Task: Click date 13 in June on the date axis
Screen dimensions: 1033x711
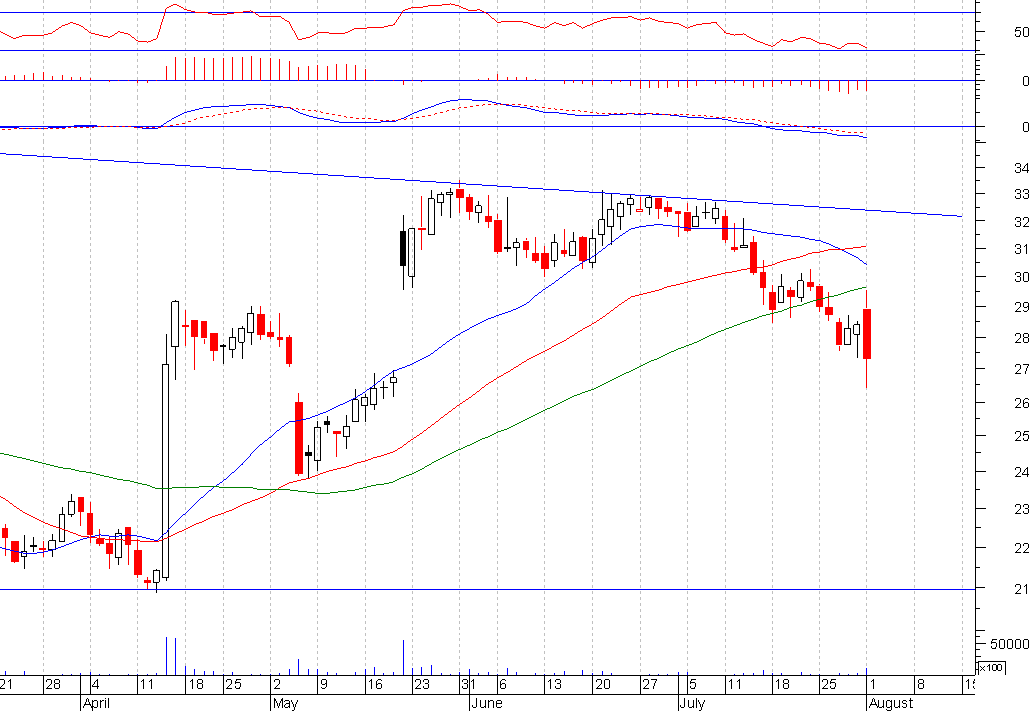Action: click(554, 684)
